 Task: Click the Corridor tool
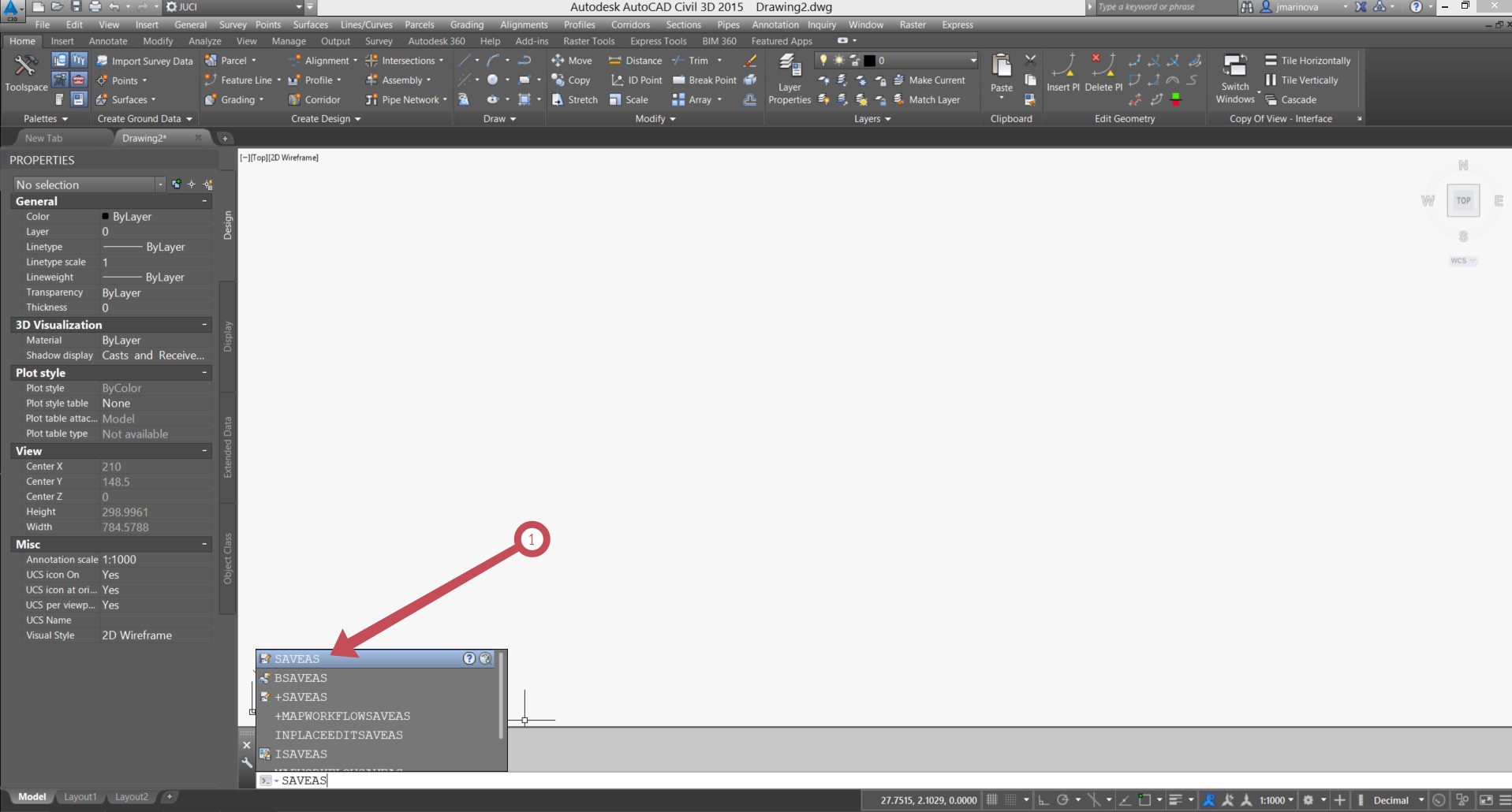pos(314,100)
